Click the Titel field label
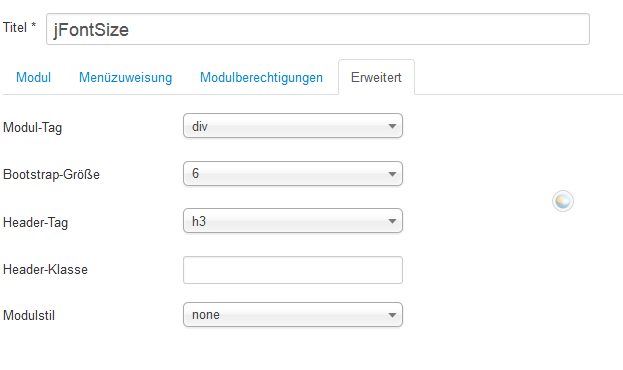The image size is (623, 370). (19, 28)
